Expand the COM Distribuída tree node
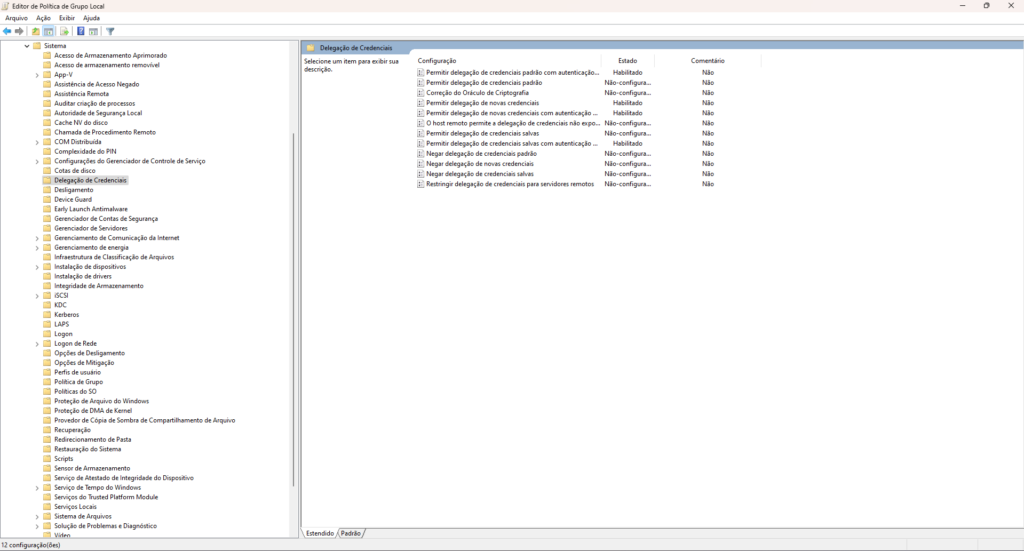The width and height of the screenshot is (1024, 551). [37, 142]
